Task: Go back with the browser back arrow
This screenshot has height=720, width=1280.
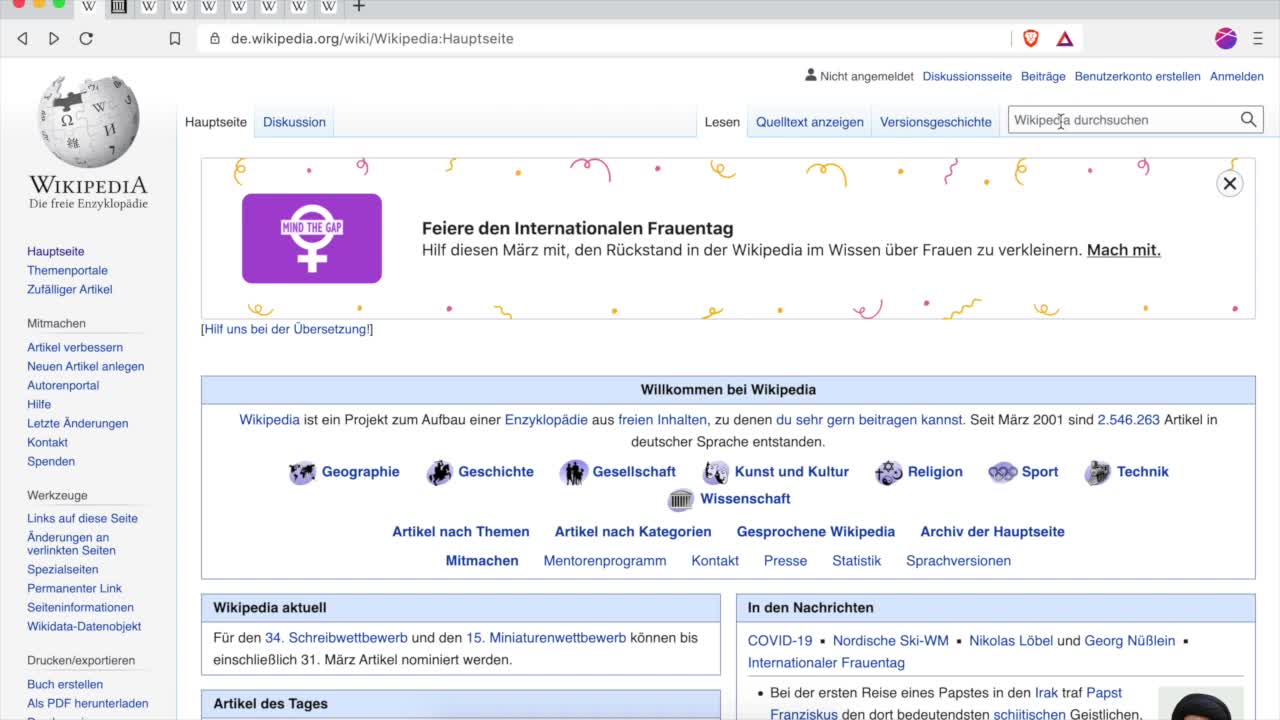Action: click(x=22, y=39)
